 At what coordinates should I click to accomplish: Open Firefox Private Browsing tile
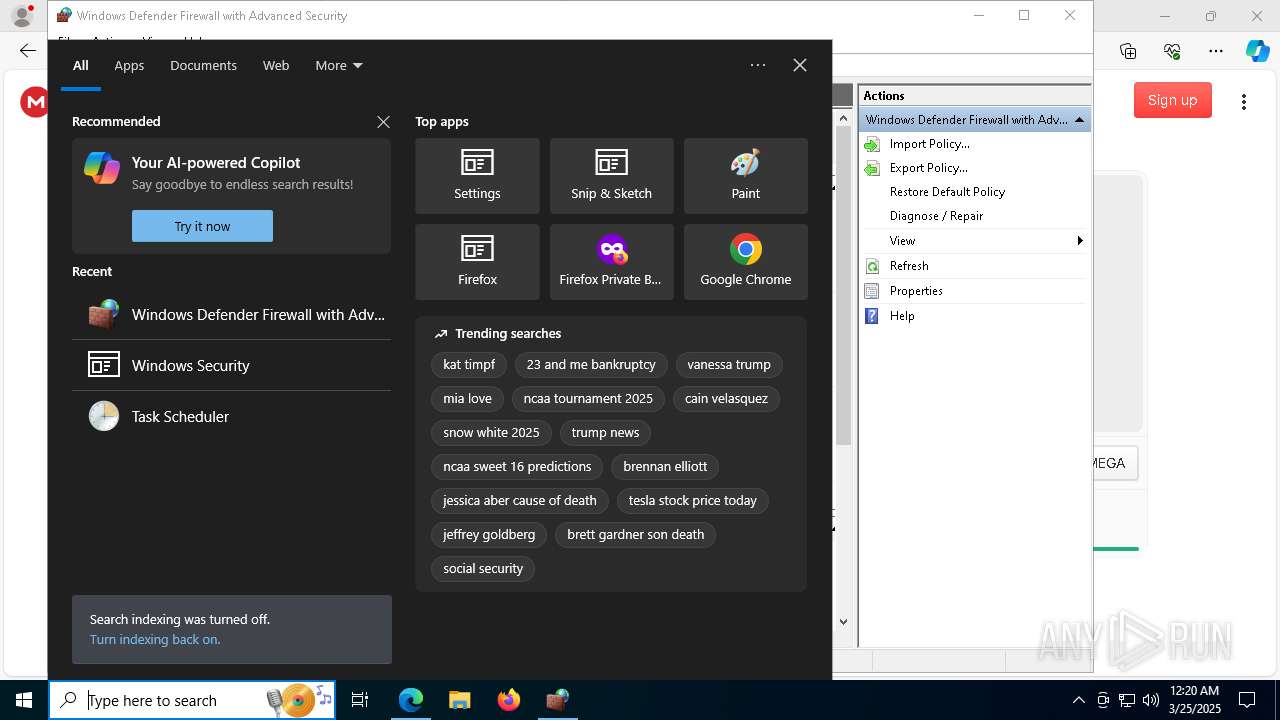pos(611,262)
